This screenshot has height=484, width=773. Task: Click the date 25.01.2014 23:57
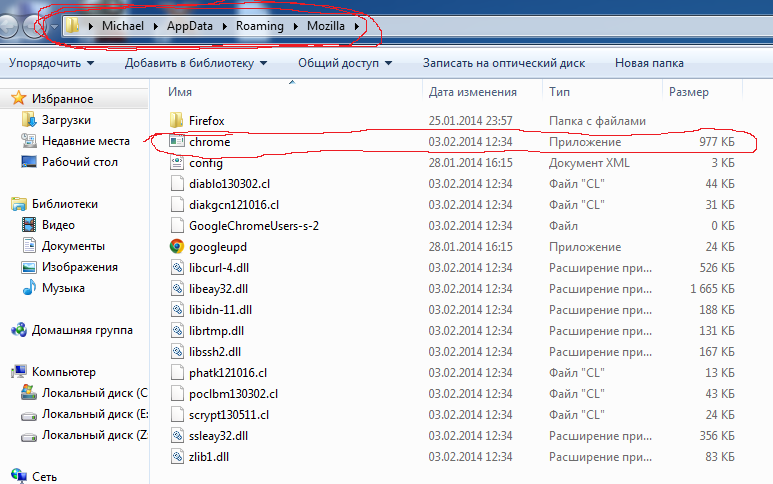click(x=470, y=121)
